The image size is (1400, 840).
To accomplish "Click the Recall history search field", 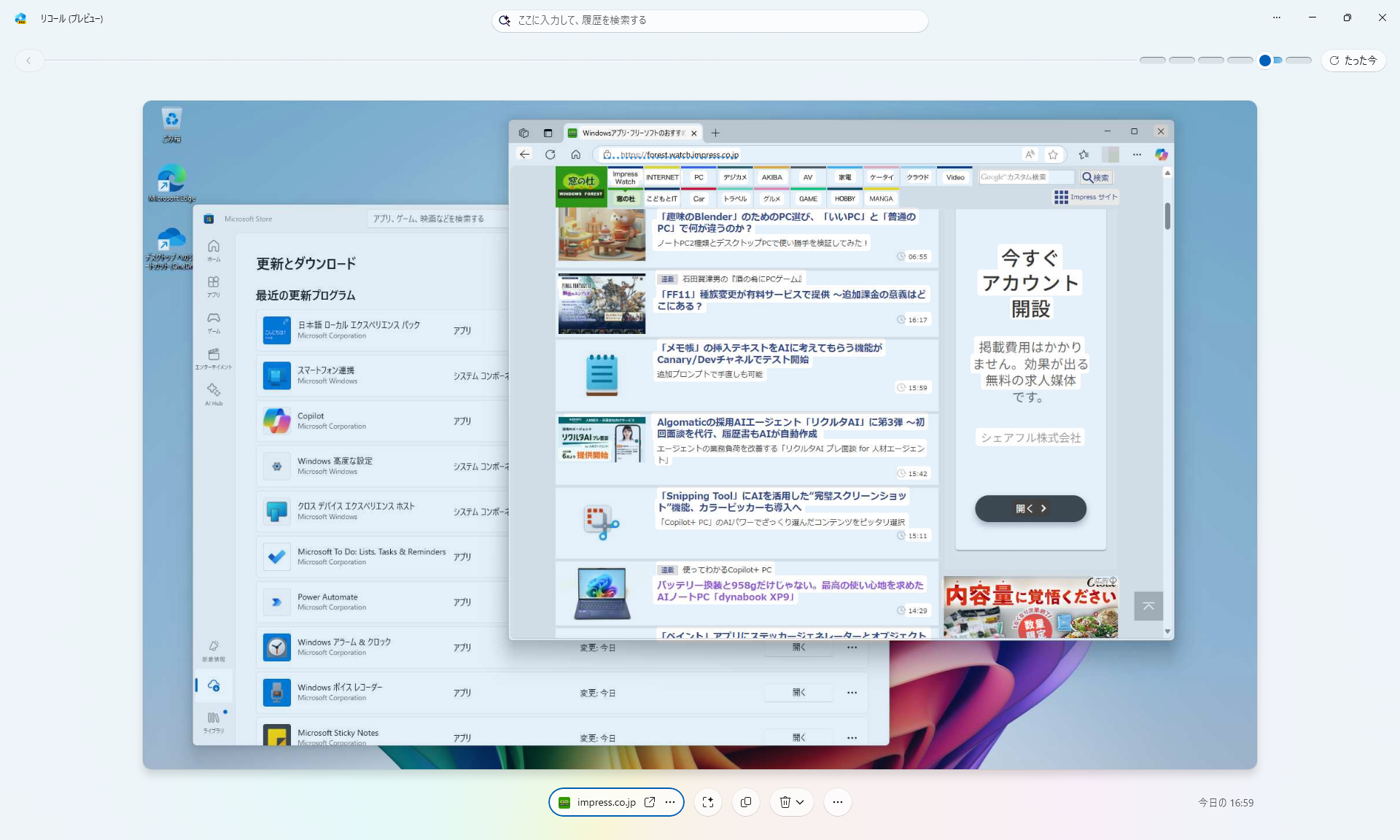I will [709, 20].
